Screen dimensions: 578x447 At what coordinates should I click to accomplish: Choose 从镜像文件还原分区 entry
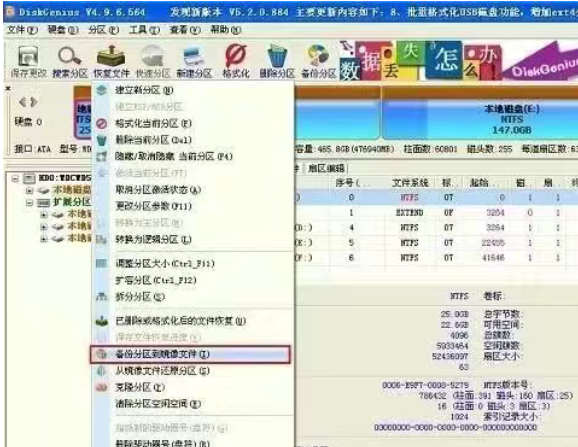tap(193, 371)
